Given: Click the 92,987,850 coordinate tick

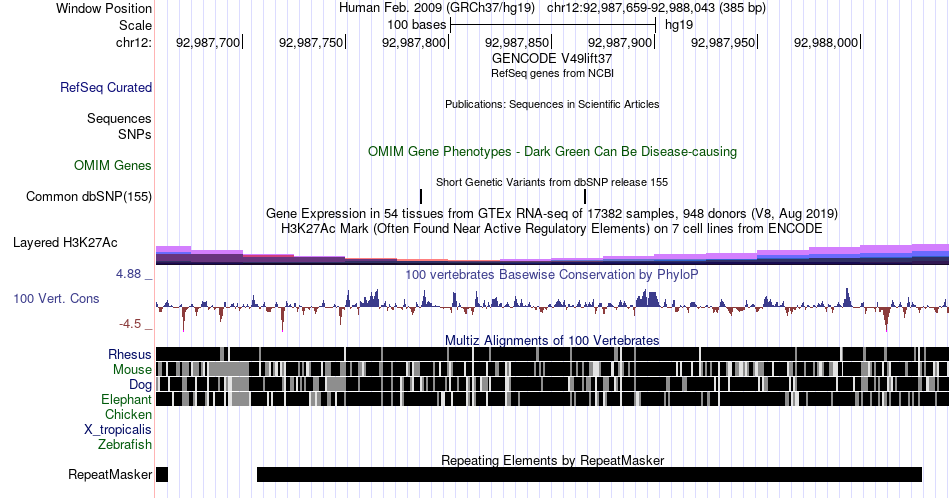Looking at the screenshot, I should [519, 42].
